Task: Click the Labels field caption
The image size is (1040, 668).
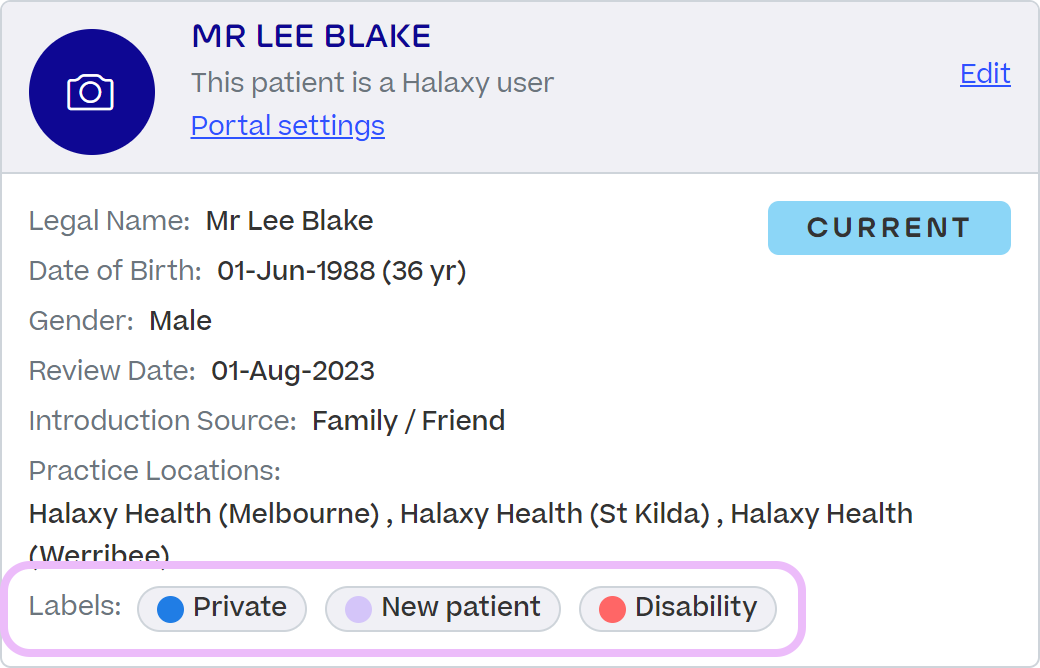Action: (75, 606)
